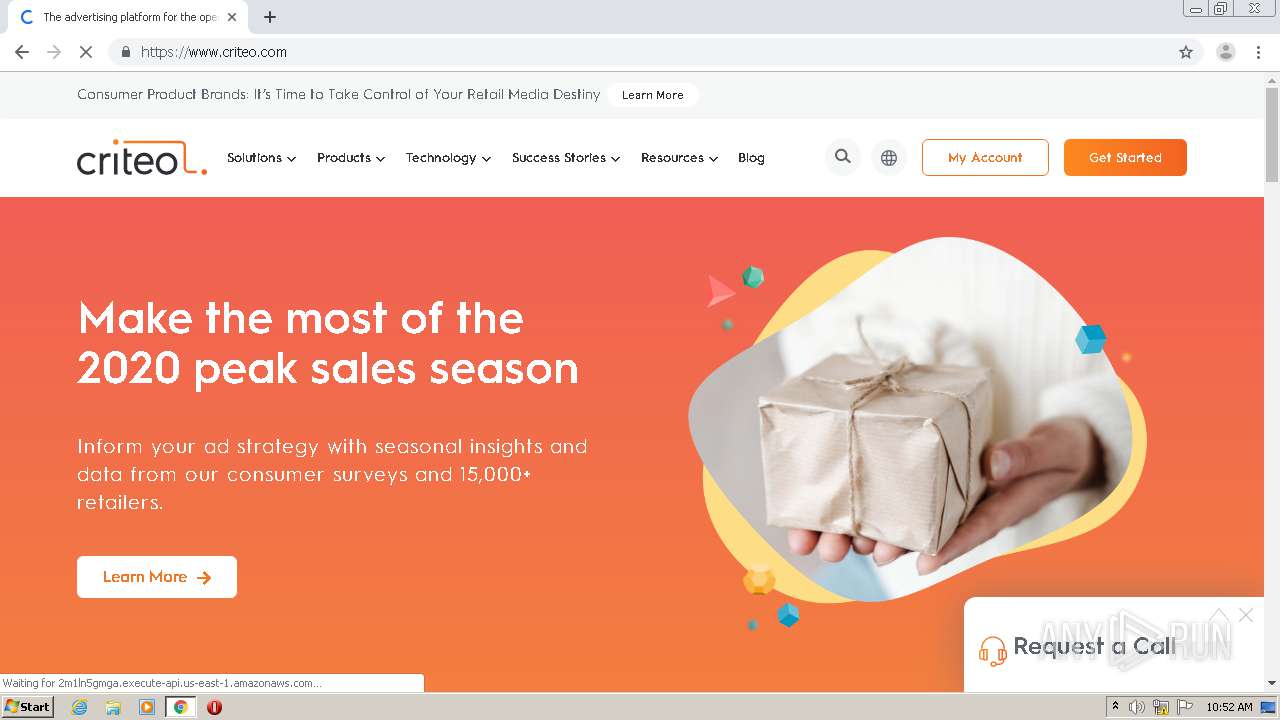
Task: Expand the Products dropdown menu
Action: coord(351,158)
